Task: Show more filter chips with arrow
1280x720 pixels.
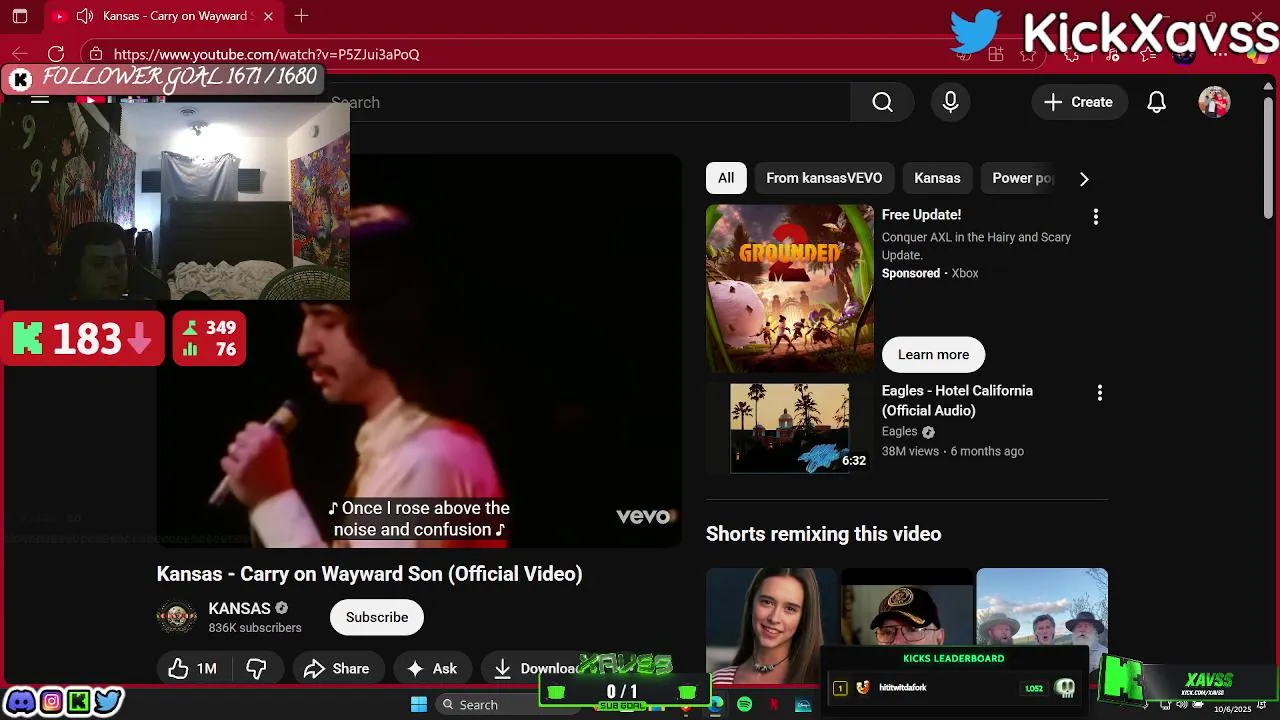Action: 1084,178
